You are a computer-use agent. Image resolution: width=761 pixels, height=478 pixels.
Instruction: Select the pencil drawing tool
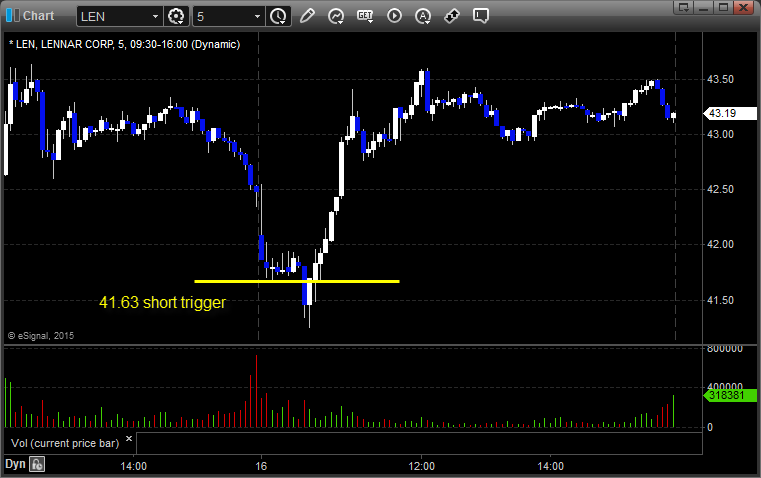click(307, 16)
